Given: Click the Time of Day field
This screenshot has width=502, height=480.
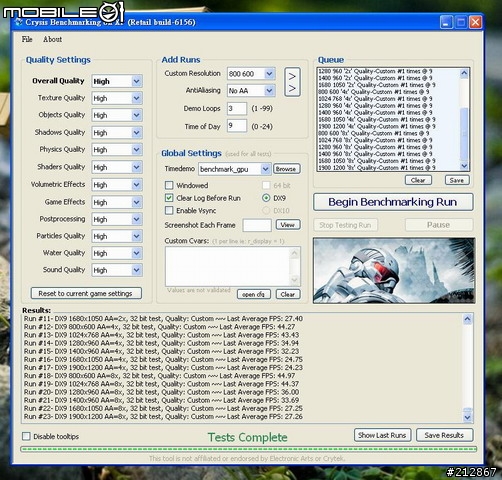Looking at the screenshot, I should pos(237,126).
